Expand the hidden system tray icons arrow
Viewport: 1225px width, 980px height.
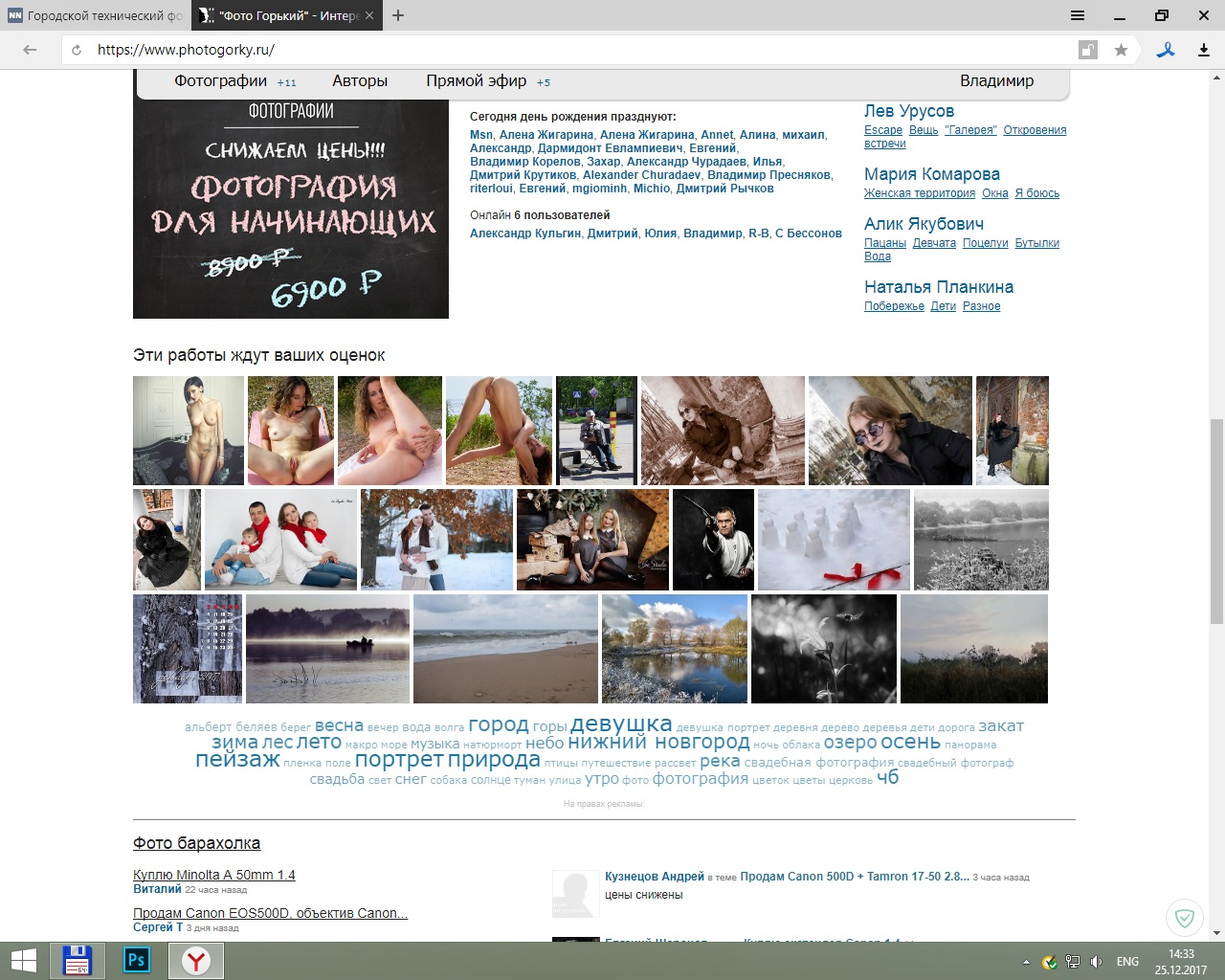click(x=1026, y=962)
